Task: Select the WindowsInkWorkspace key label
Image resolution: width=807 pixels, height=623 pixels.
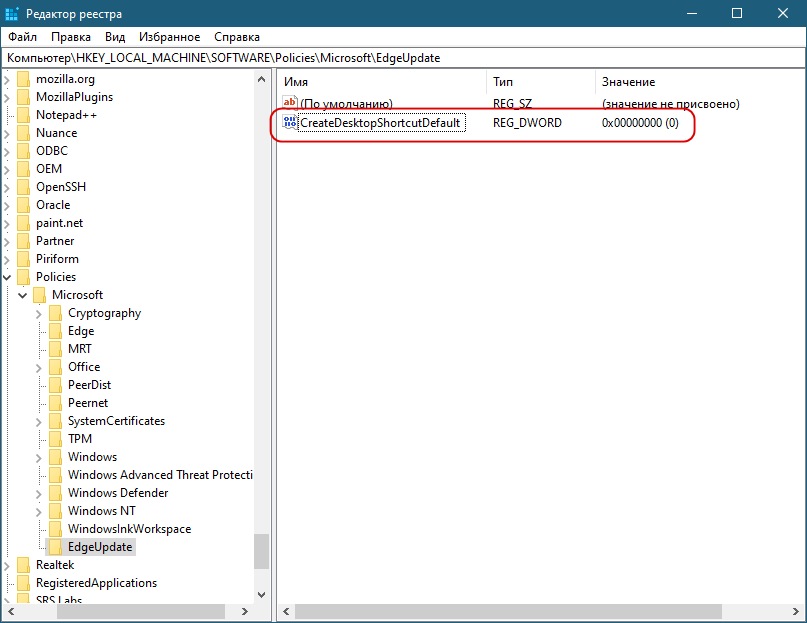Action: point(129,529)
